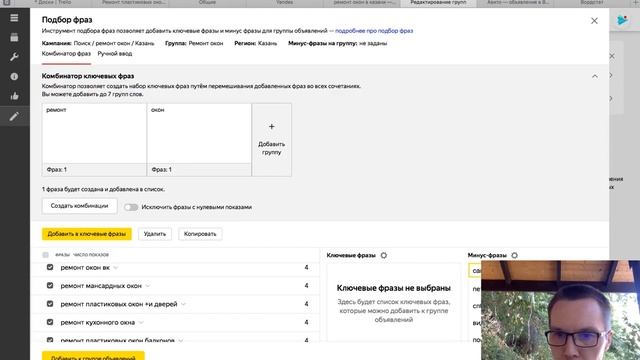The image size is (640, 360).
Task: Click the Ключевые фразы не выбраны message
Action: click(393, 288)
